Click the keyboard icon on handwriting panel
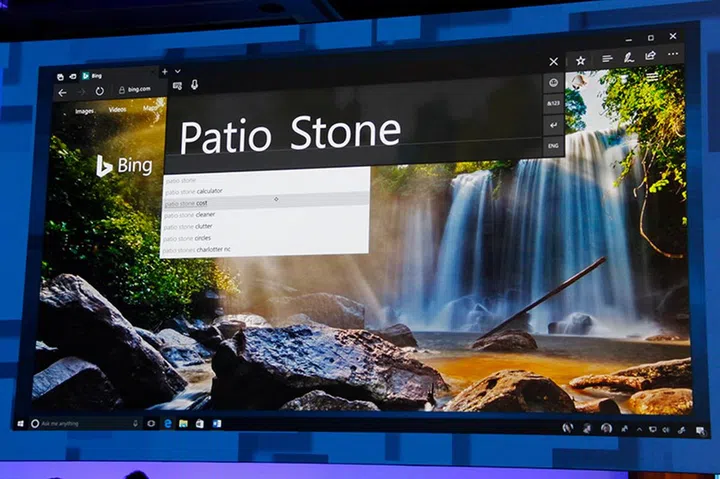The height and width of the screenshot is (479, 720). 177,86
